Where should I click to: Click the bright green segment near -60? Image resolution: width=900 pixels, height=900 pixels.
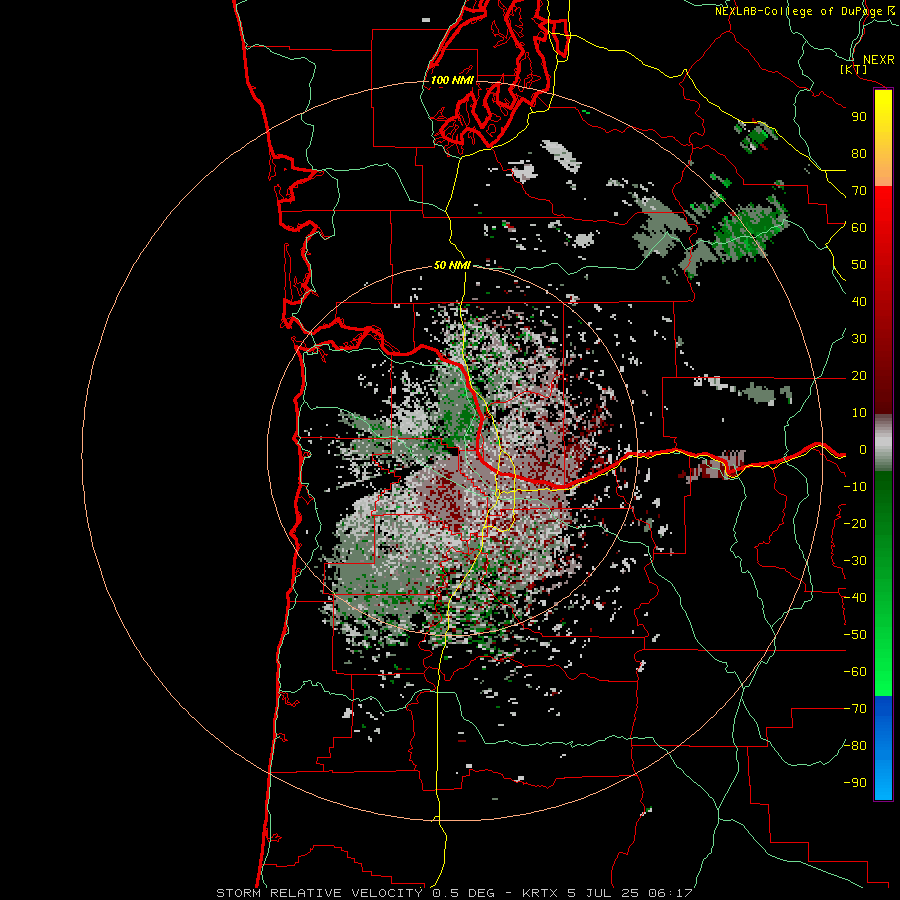click(883, 673)
